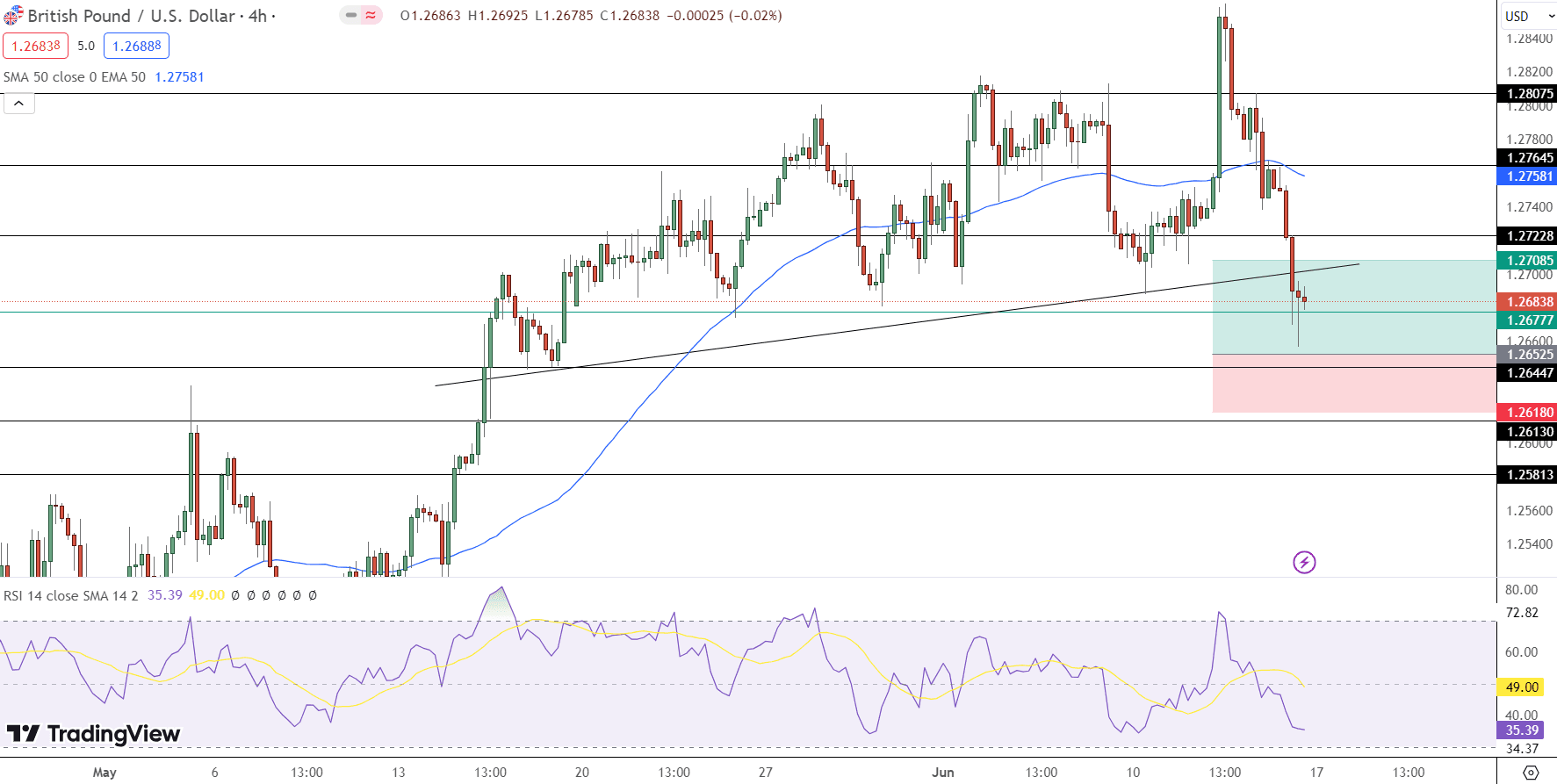This screenshot has width=1557, height=784.
Task: Click the blue buy price 1.26888 button
Action: (x=136, y=46)
